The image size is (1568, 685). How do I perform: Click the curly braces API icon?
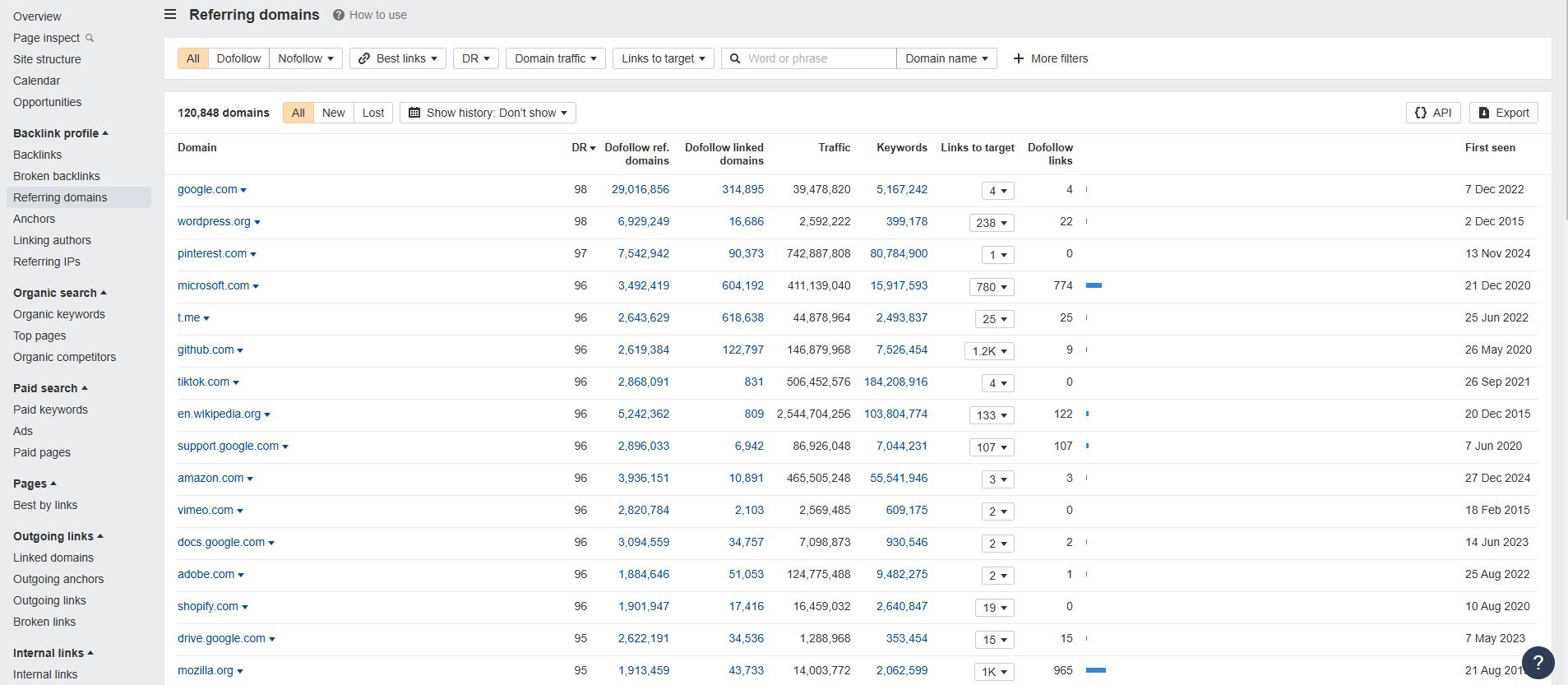[1421, 113]
